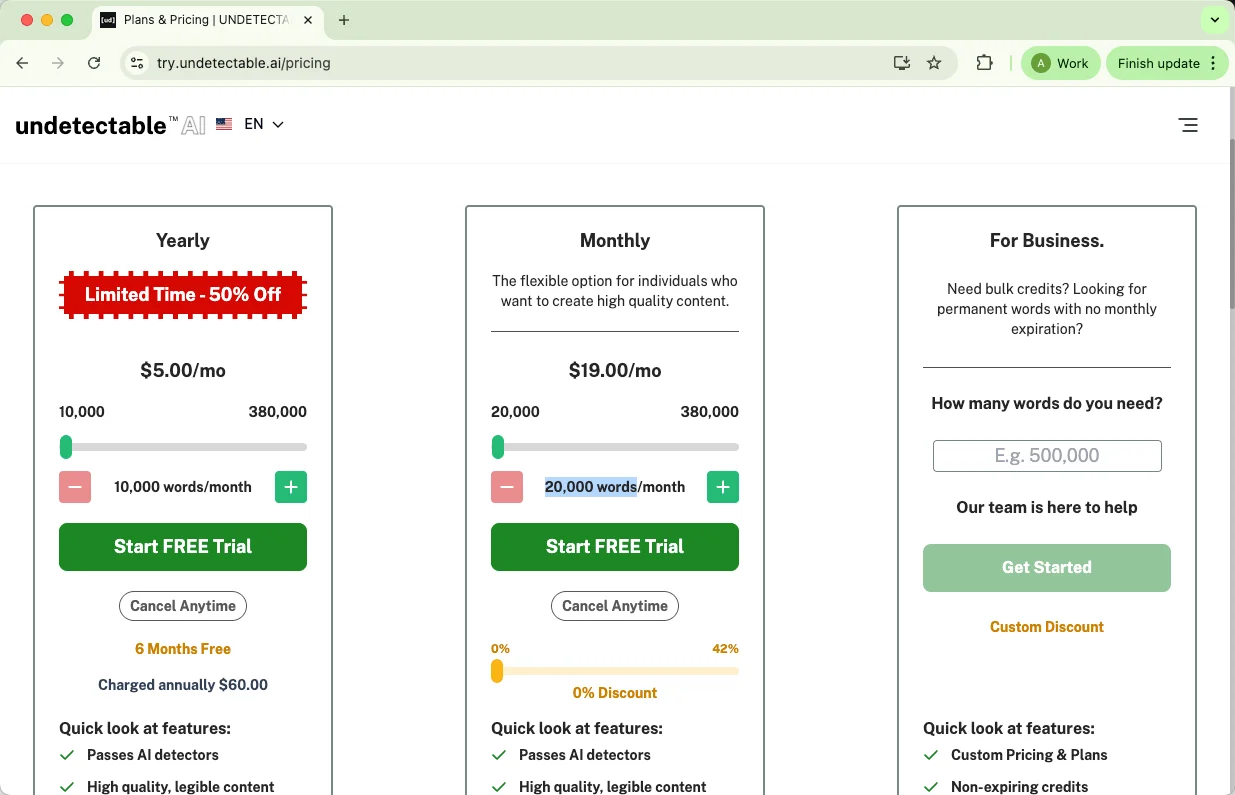Screen dimensions: 1235x795
Task: Open the browser extensions puzzle icon
Action: click(984, 63)
